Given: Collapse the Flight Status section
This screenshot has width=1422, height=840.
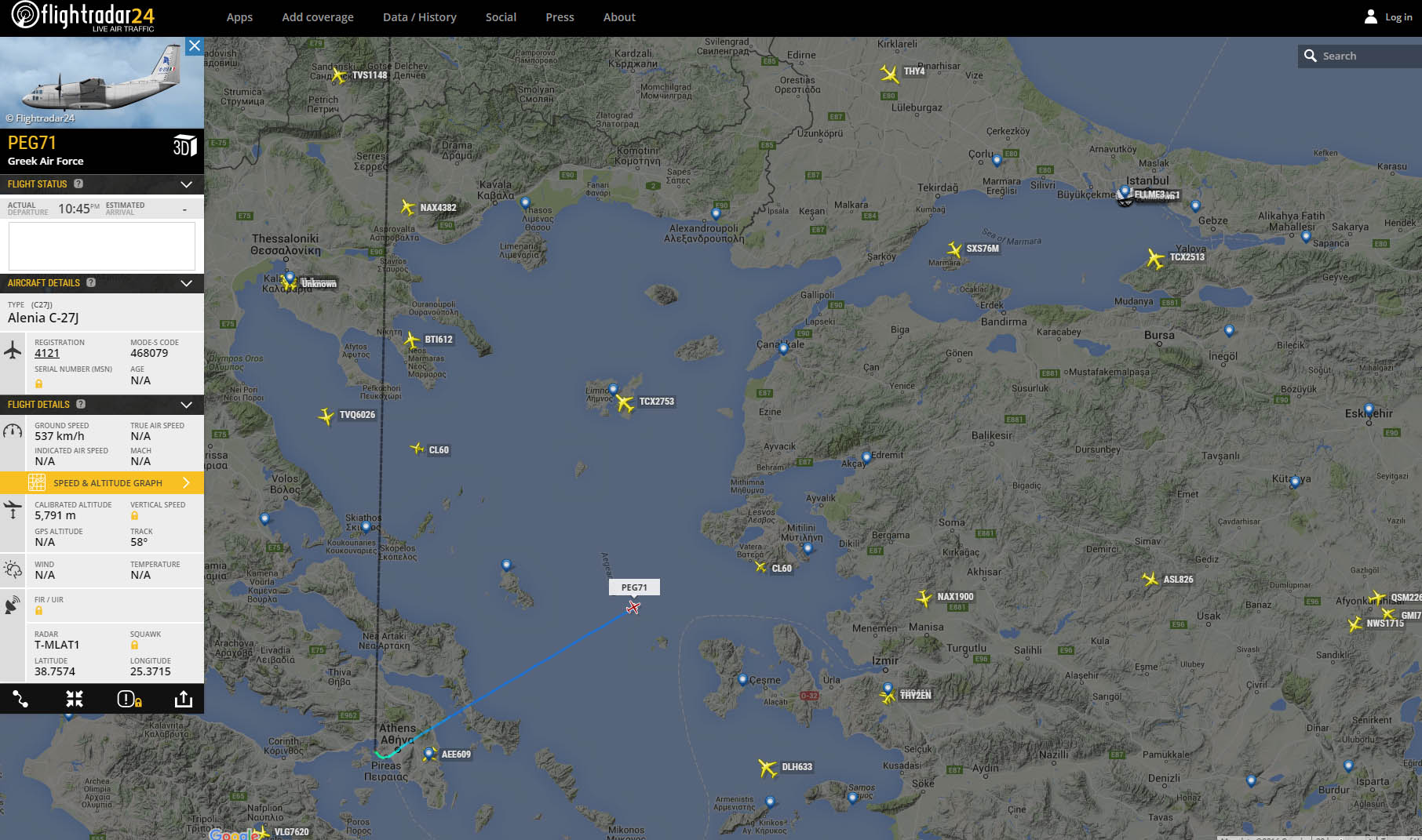Looking at the screenshot, I should (x=186, y=184).
